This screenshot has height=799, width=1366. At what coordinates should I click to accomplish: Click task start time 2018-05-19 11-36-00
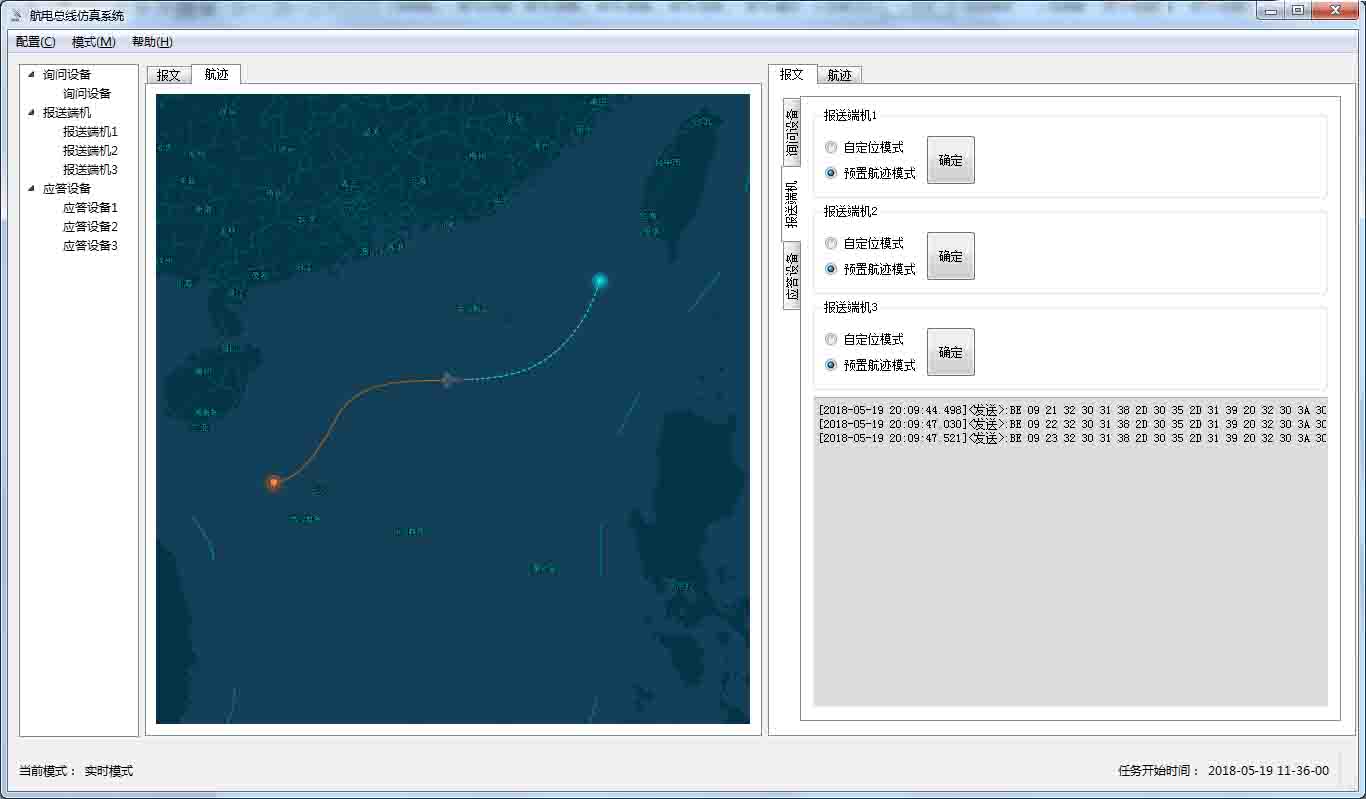(x=1268, y=771)
